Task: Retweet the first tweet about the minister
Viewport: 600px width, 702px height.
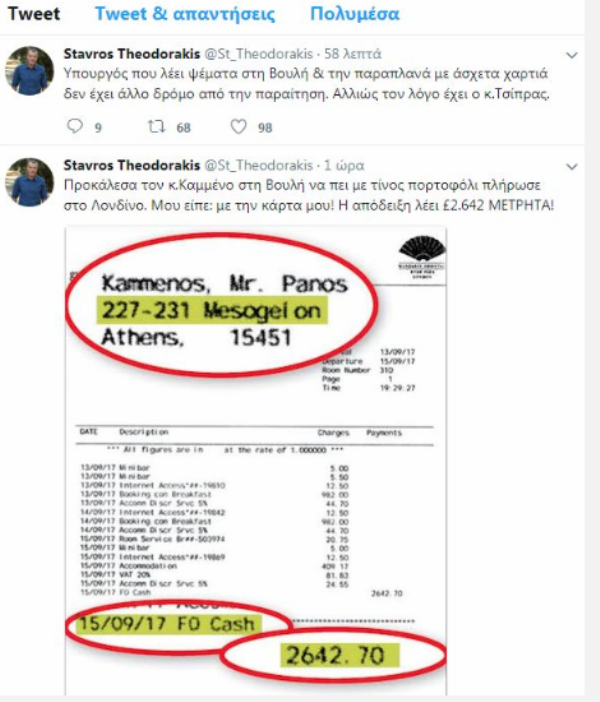Action: coord(156,127)
